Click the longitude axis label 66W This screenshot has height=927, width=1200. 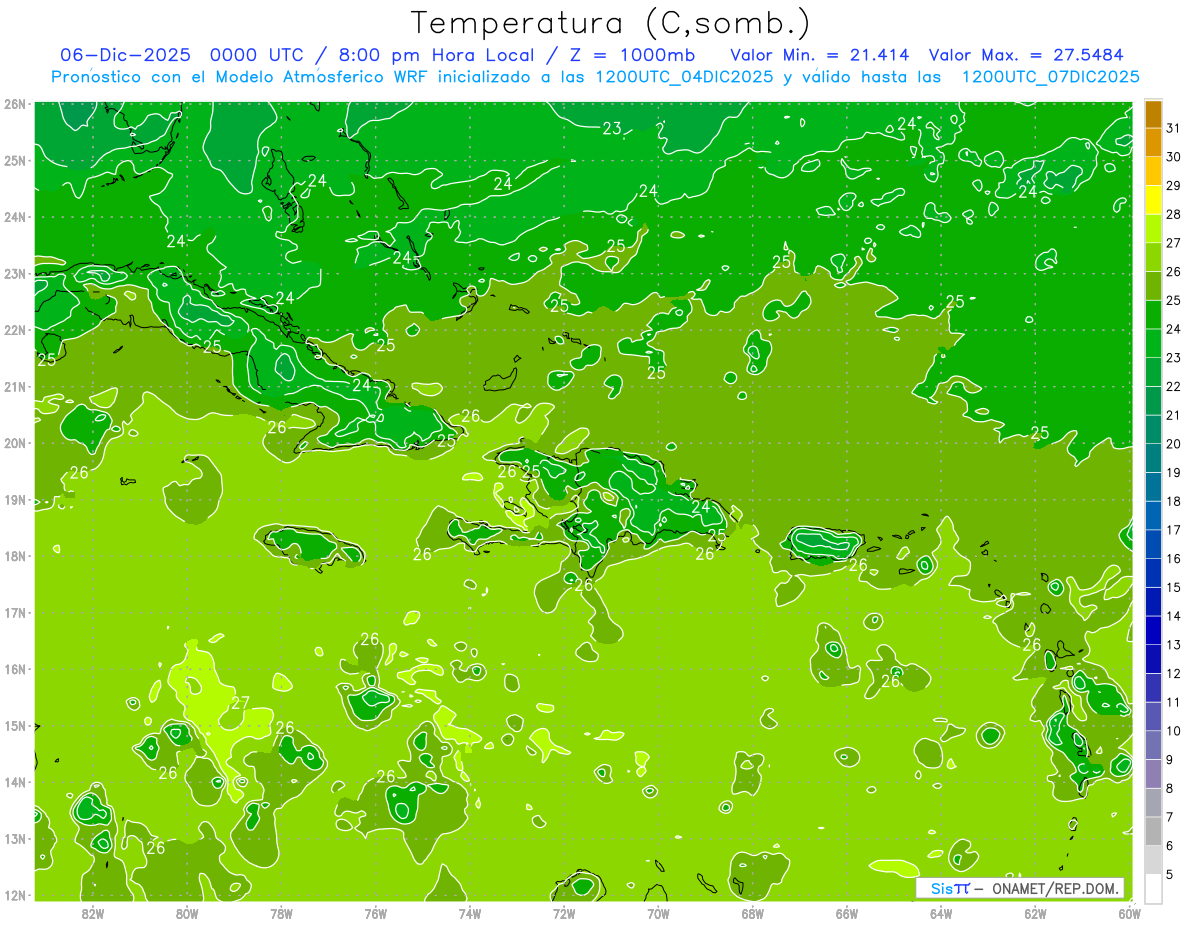tap(847, 912)
